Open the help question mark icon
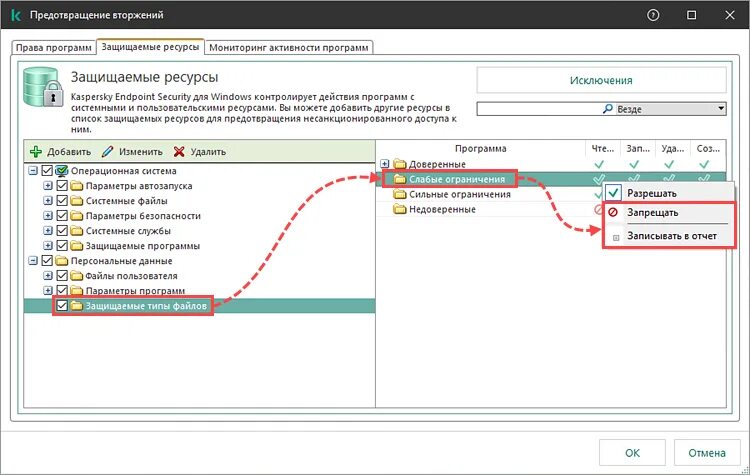 click(x=653, y=15)
